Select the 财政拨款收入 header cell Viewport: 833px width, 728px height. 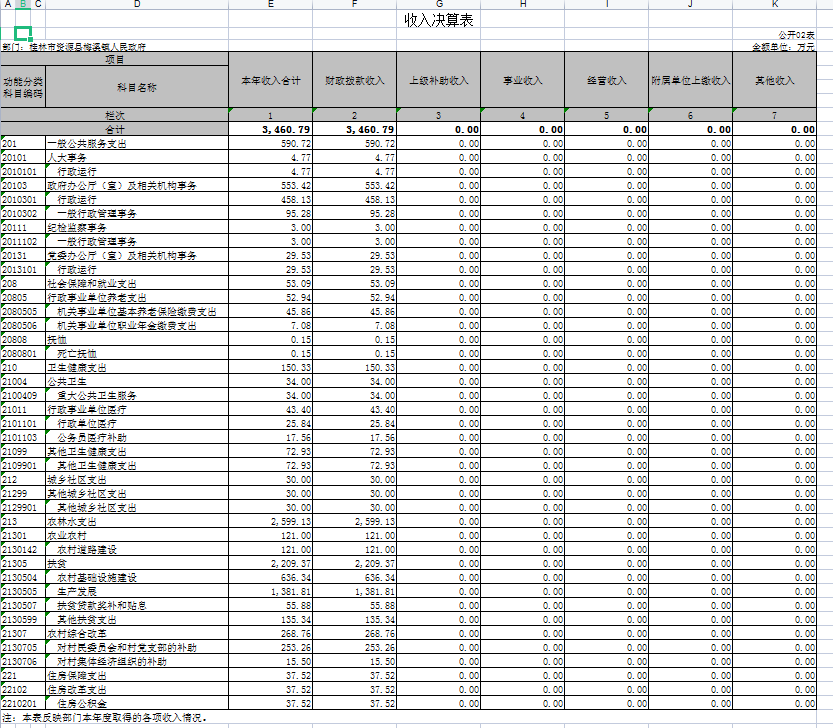coord(354,80)
